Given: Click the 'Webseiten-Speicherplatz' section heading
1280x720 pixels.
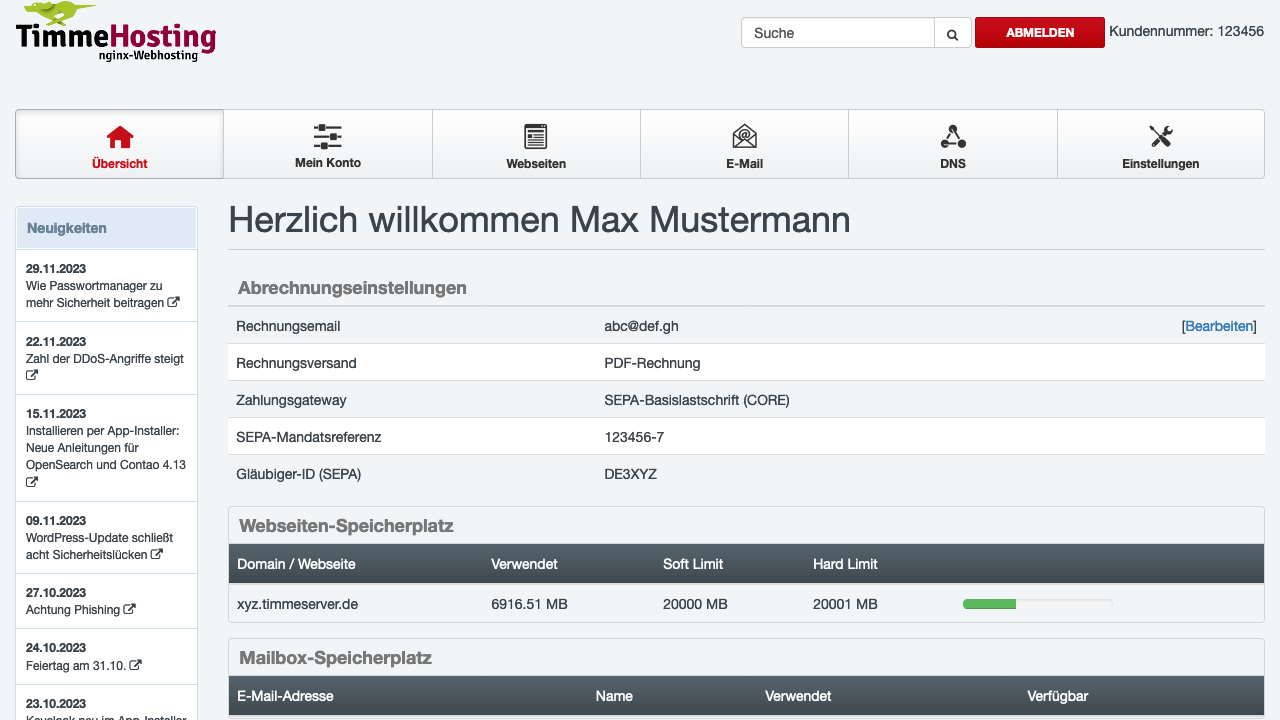Looking at the screenshot, I should pyautogui.click(x=346, y=526).
